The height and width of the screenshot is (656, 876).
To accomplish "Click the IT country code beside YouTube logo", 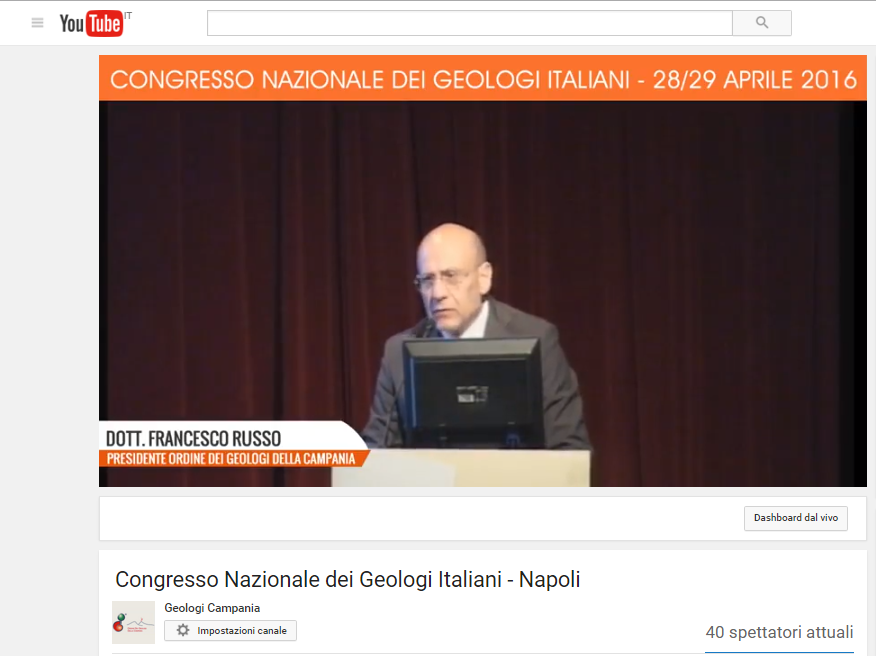I will pos(129,13).
